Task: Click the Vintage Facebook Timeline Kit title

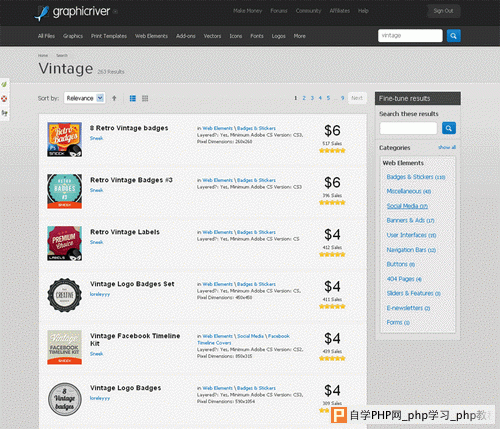Action: (135, 340)
